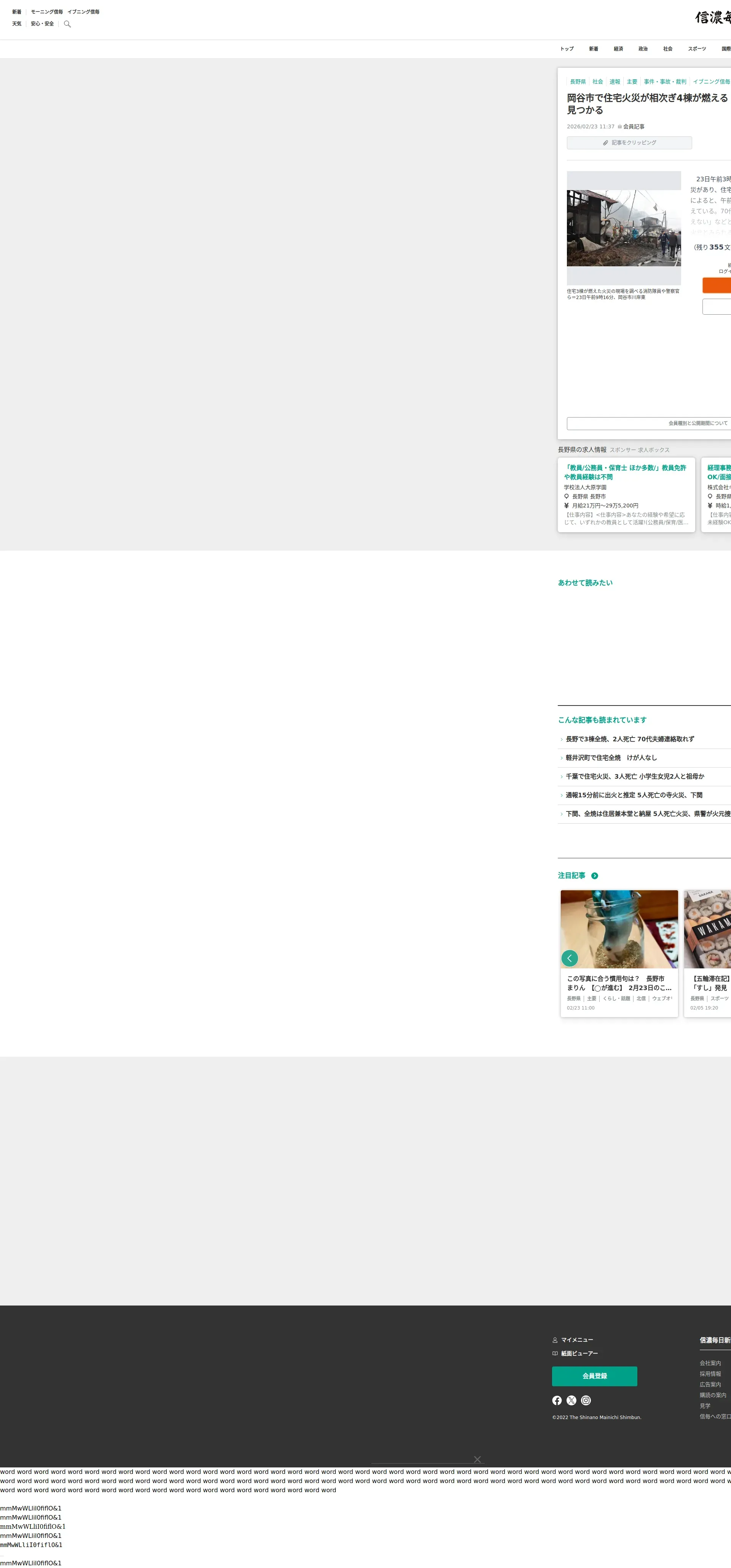Open 軽井沢町で住宅全焼 article link

coord(611,758)
